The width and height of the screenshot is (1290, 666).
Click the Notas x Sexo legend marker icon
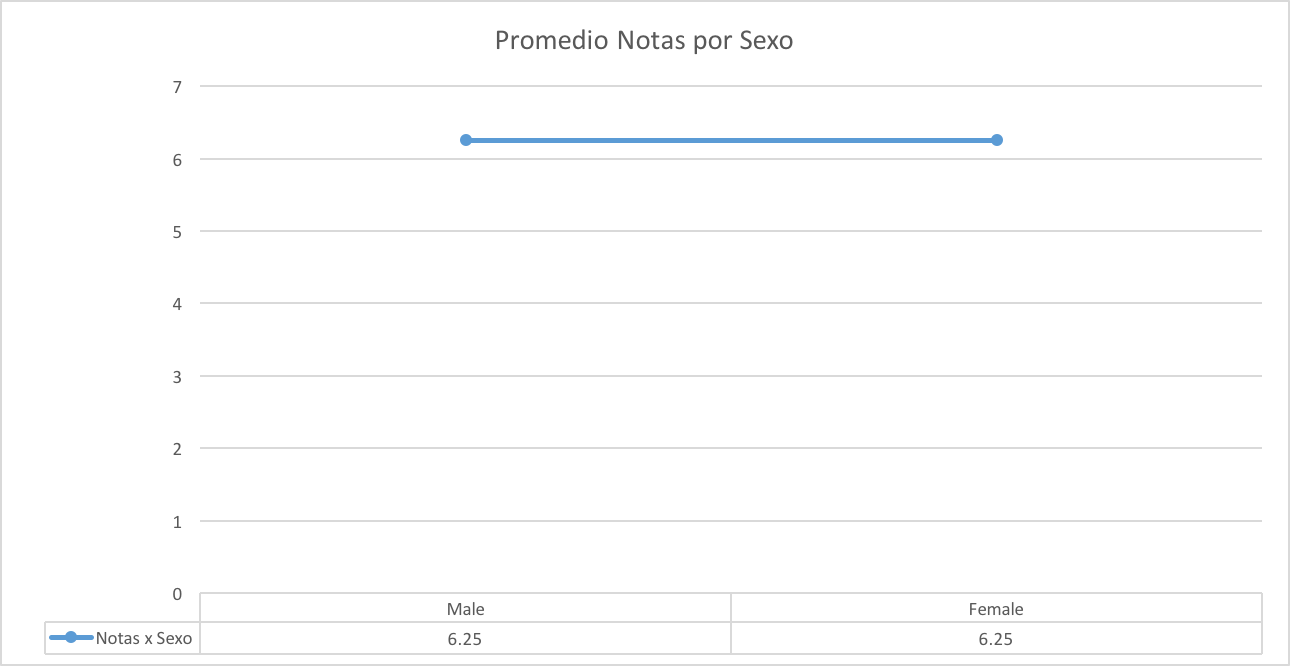point(71,638)
